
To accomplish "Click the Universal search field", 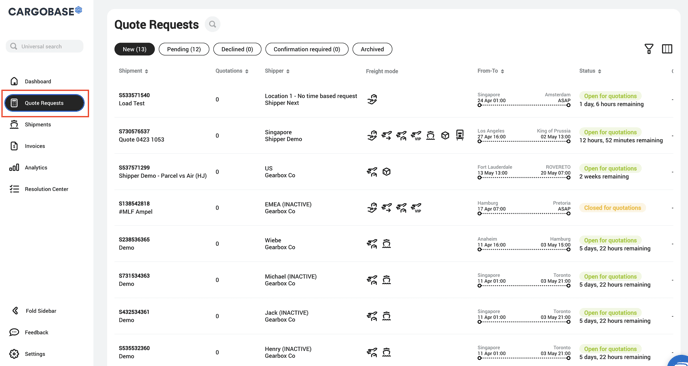I will pyautogui.click(x=44, y=46).
